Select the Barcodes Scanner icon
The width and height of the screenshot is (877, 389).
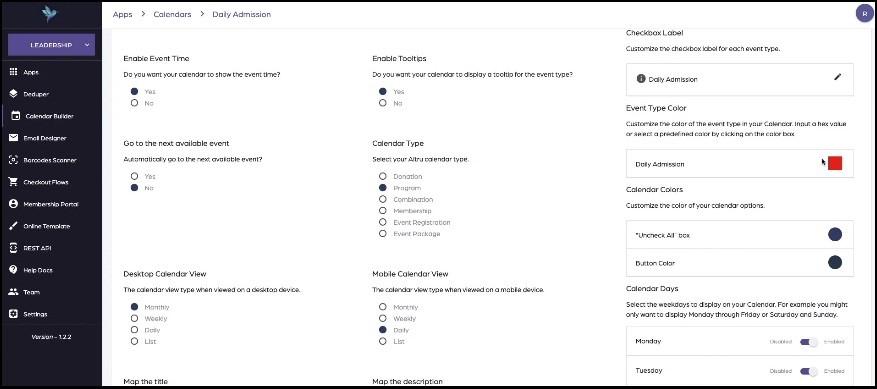coord(13,160)
